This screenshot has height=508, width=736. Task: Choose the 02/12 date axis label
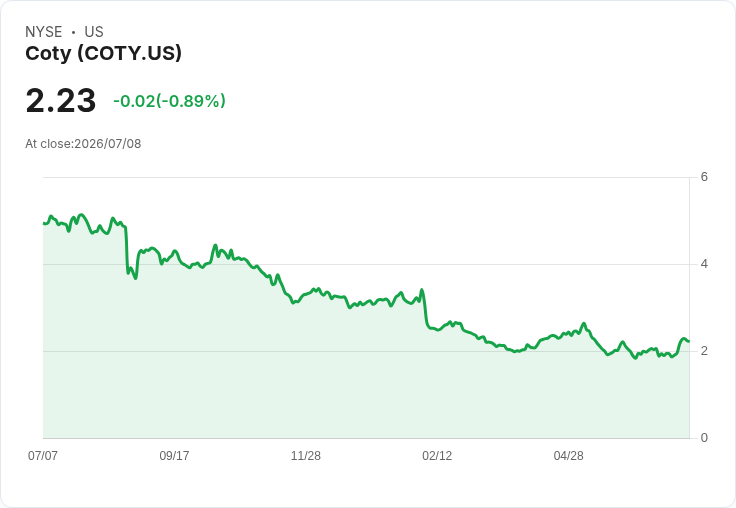pos(437,455)
